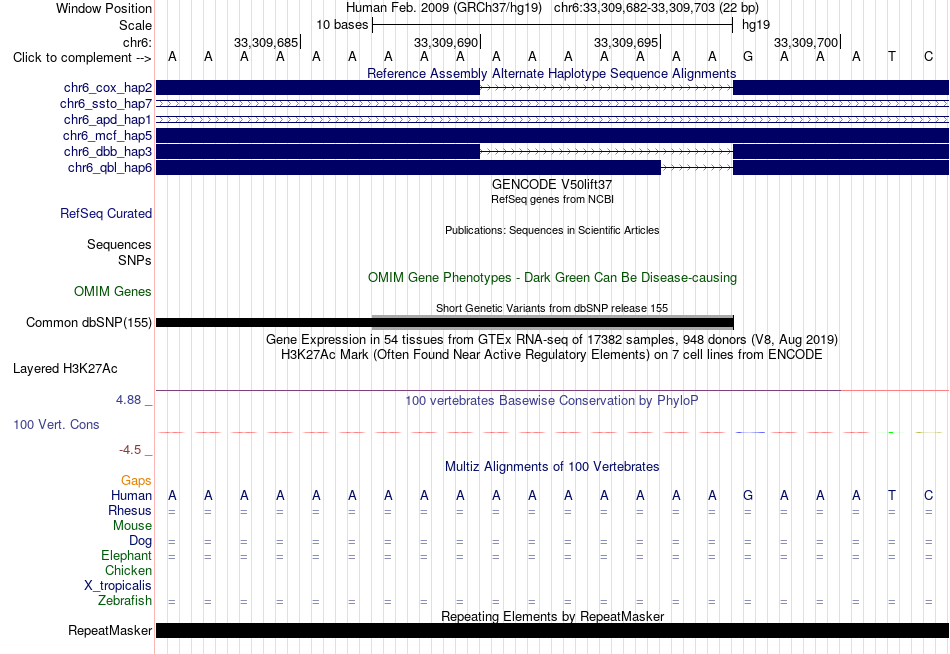The height and width of the screenshot is (654, 950).
Task: Click Repeating Elements by RepeatMasker title
Action: (x=552, y=616)
